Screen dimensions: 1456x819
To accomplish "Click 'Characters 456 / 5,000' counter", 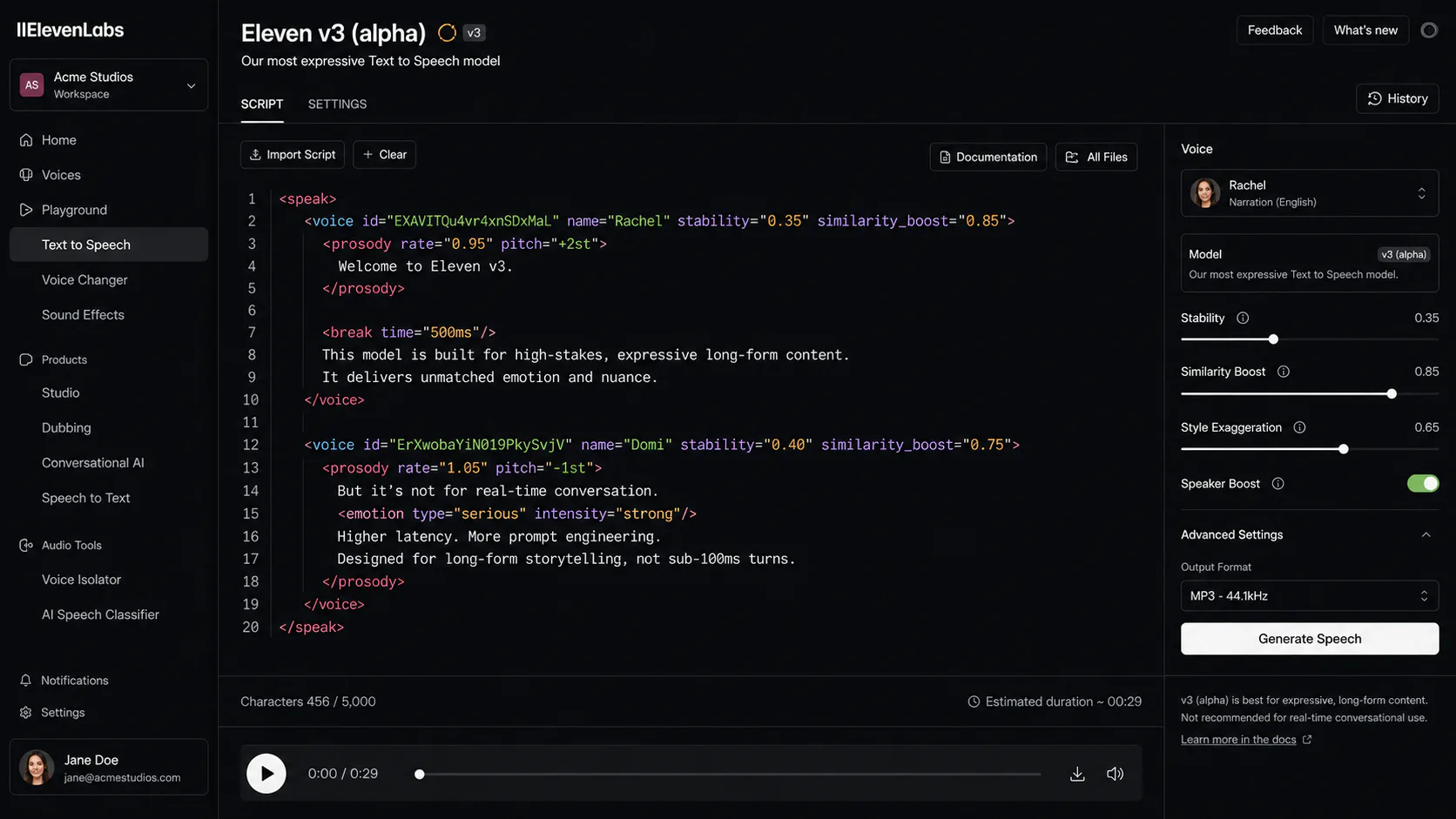I will tap(308, 702).
